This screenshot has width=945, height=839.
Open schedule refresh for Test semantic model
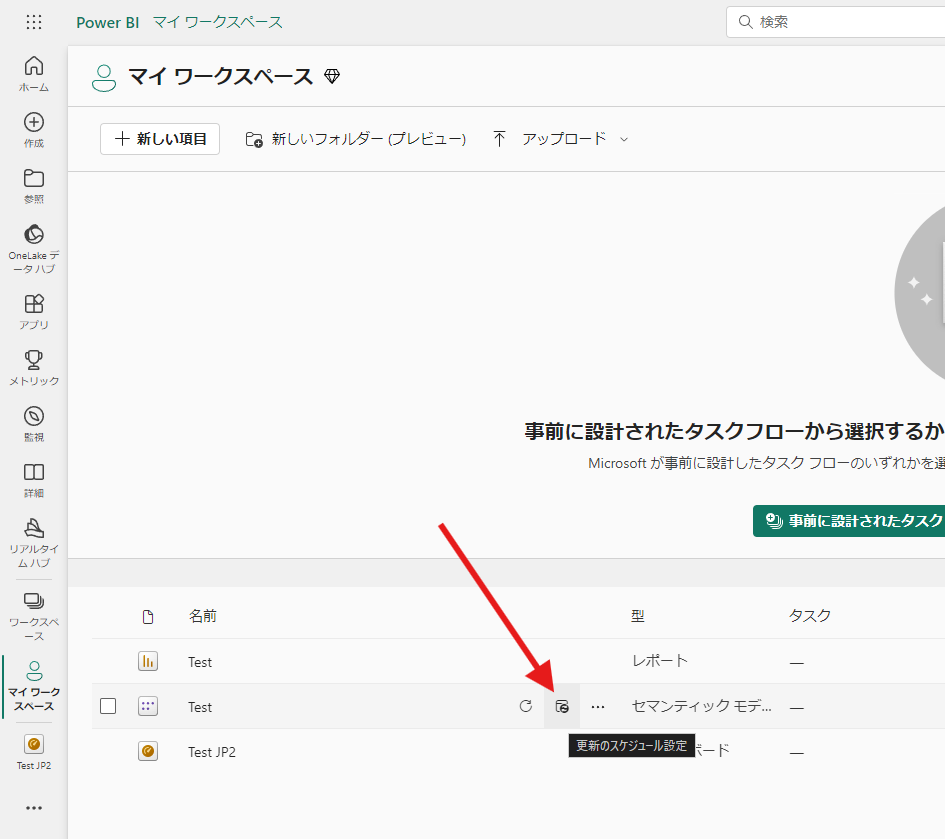coord(562,706)
